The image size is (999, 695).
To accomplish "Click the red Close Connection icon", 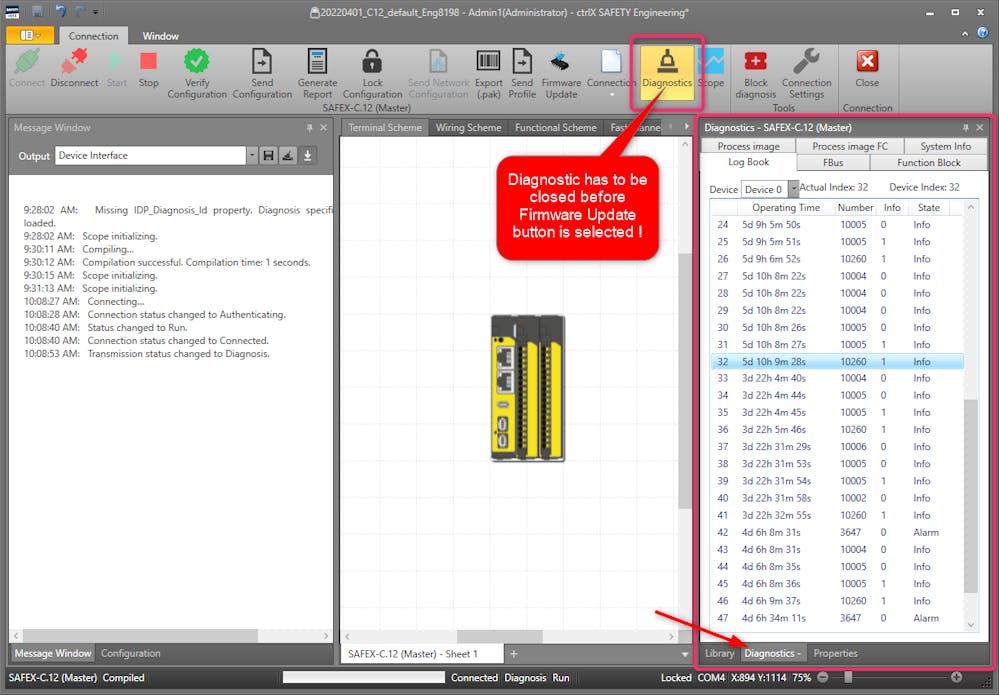I will [867, 61].
